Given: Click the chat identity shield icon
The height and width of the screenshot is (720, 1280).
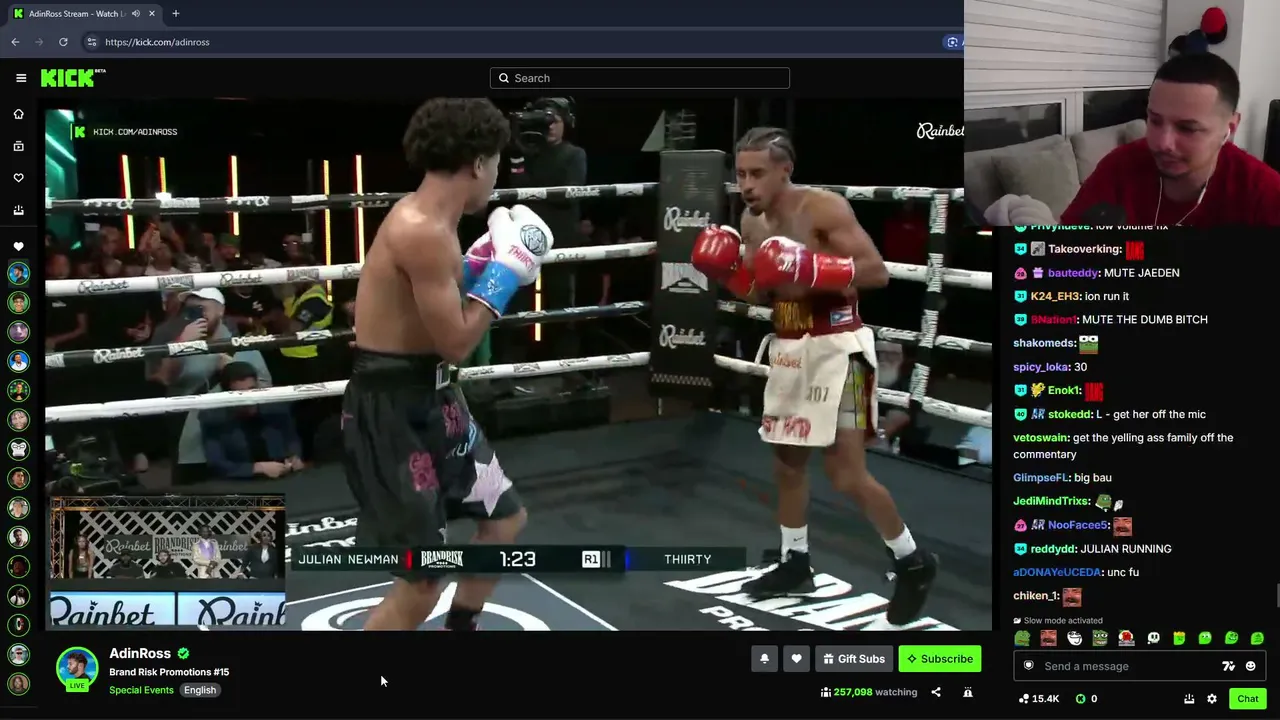Looking at the screenshot, I should tap(1029, 666).
